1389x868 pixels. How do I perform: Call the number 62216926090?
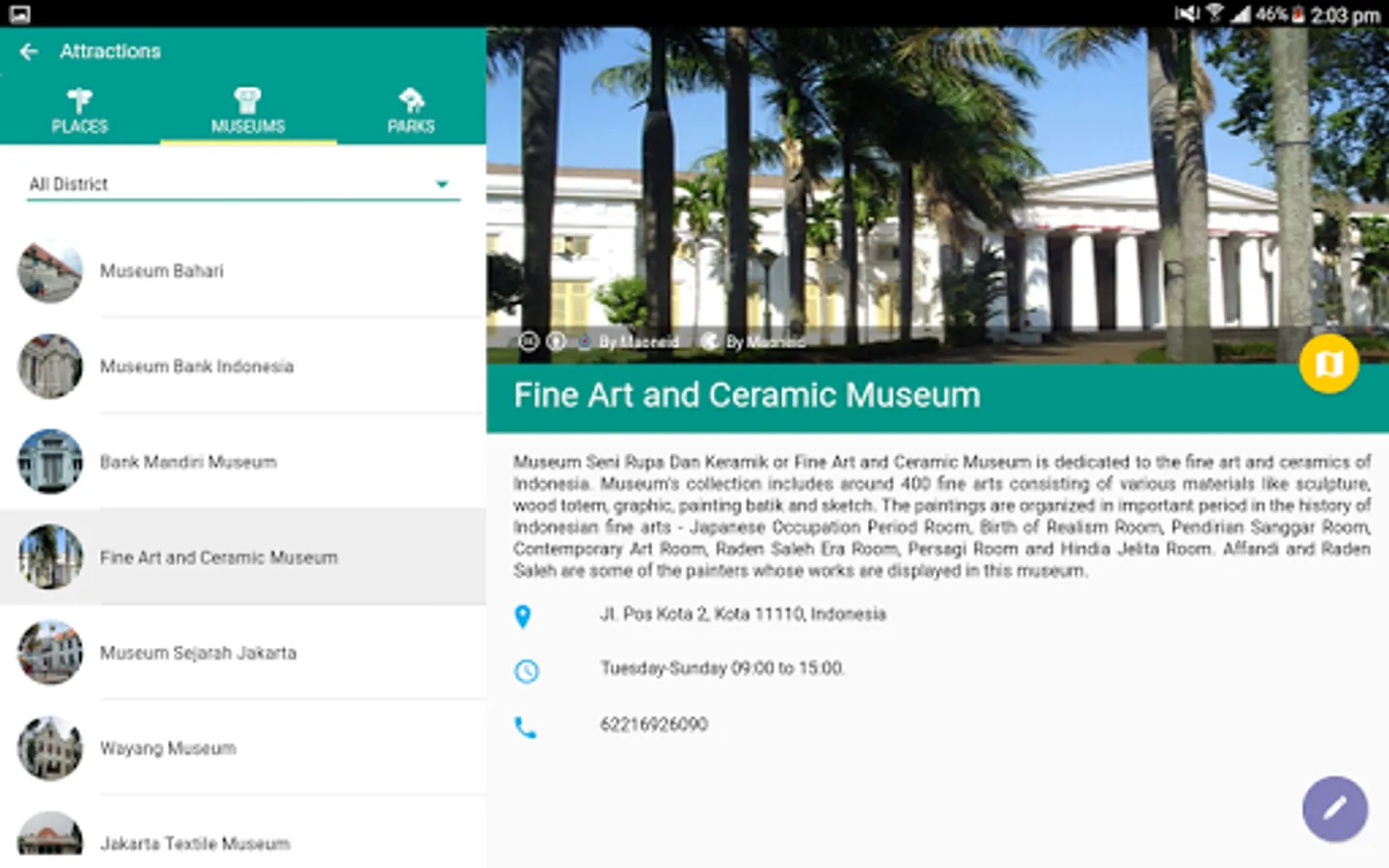click(653, 724)
